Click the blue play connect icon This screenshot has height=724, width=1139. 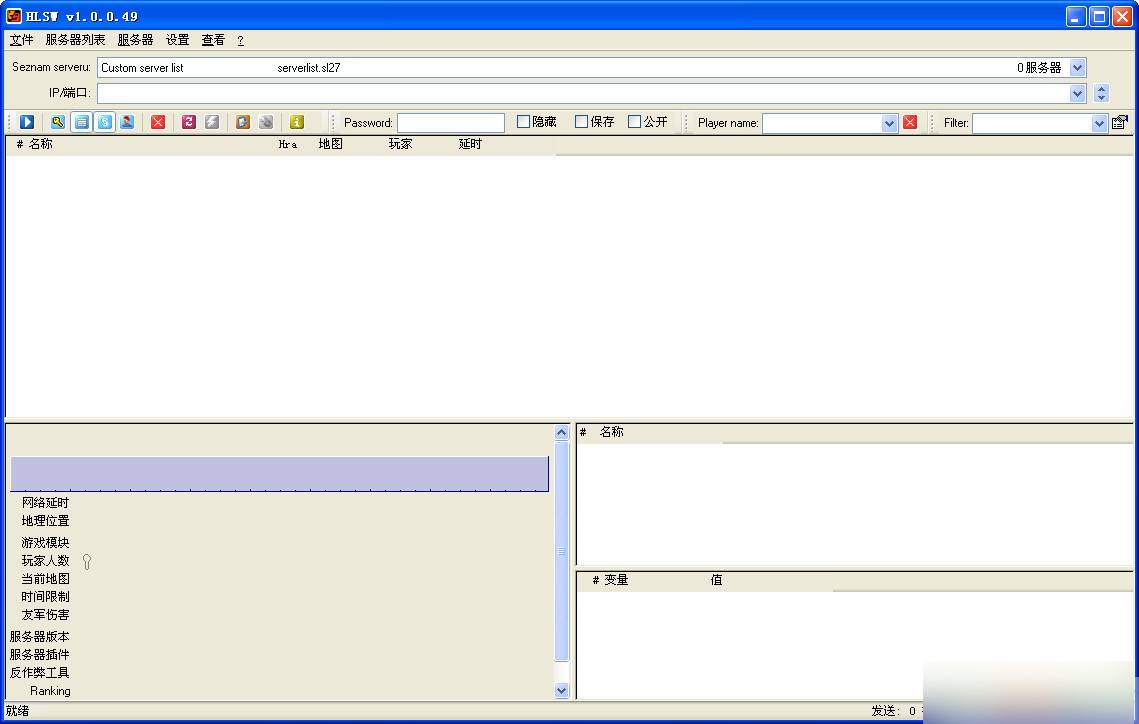pos(27,122)
